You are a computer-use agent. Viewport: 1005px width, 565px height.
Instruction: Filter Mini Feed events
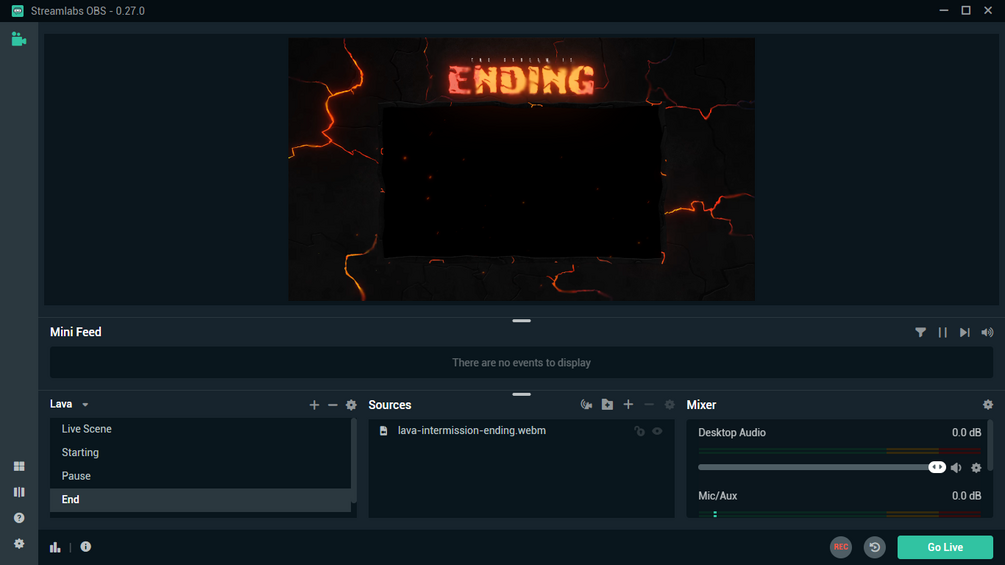pyautogui.click(x=920, y=332)
